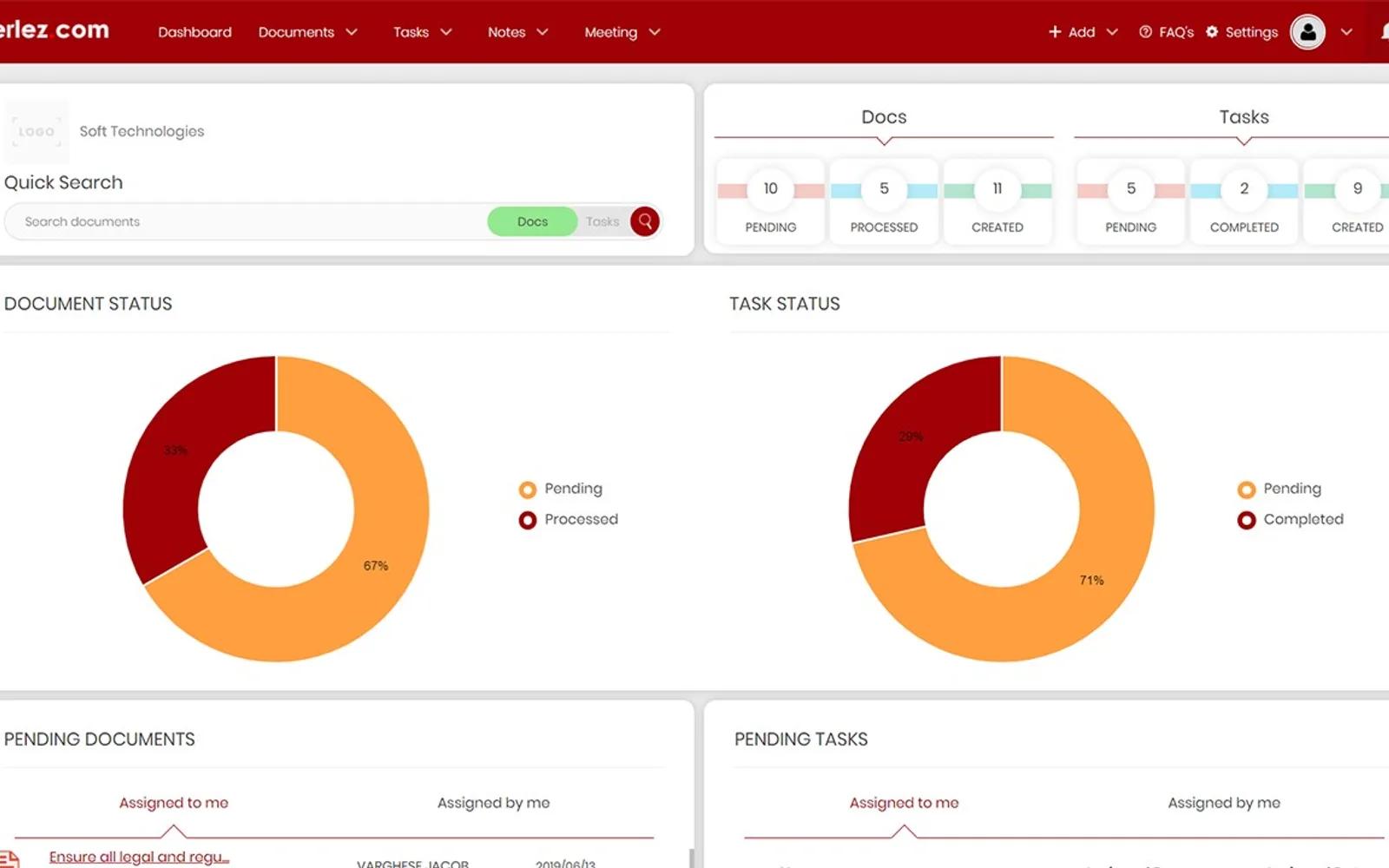This screenshot has width=1389, height=868.
Task: Open Settings gear icon
Action: [1212, 32]
